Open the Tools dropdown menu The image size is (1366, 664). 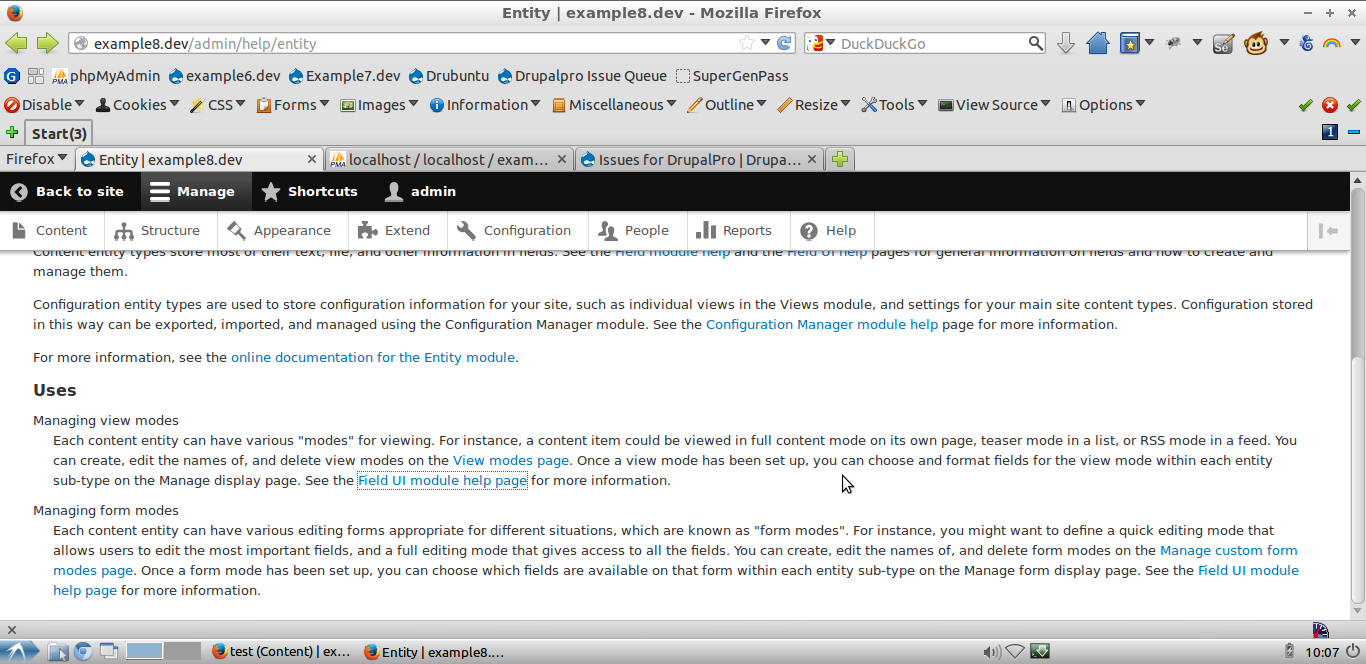[894, 105]
